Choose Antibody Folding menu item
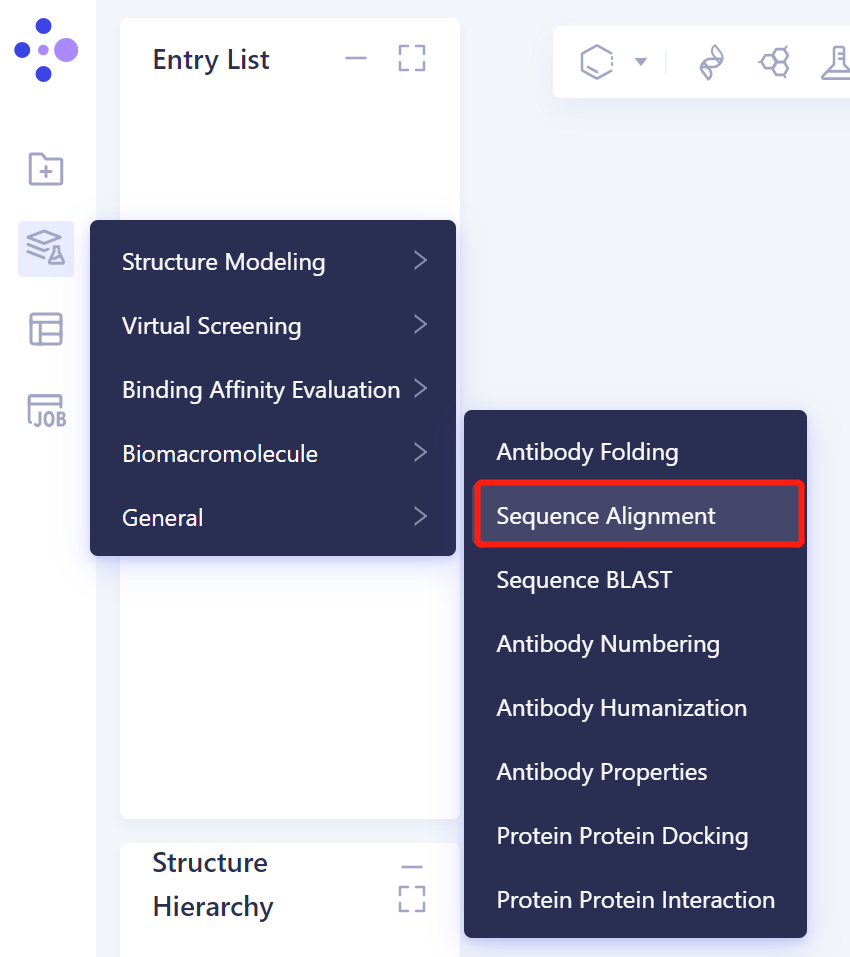Image resolution: width=850 pixels, height=957 pixels. [587, 452]
